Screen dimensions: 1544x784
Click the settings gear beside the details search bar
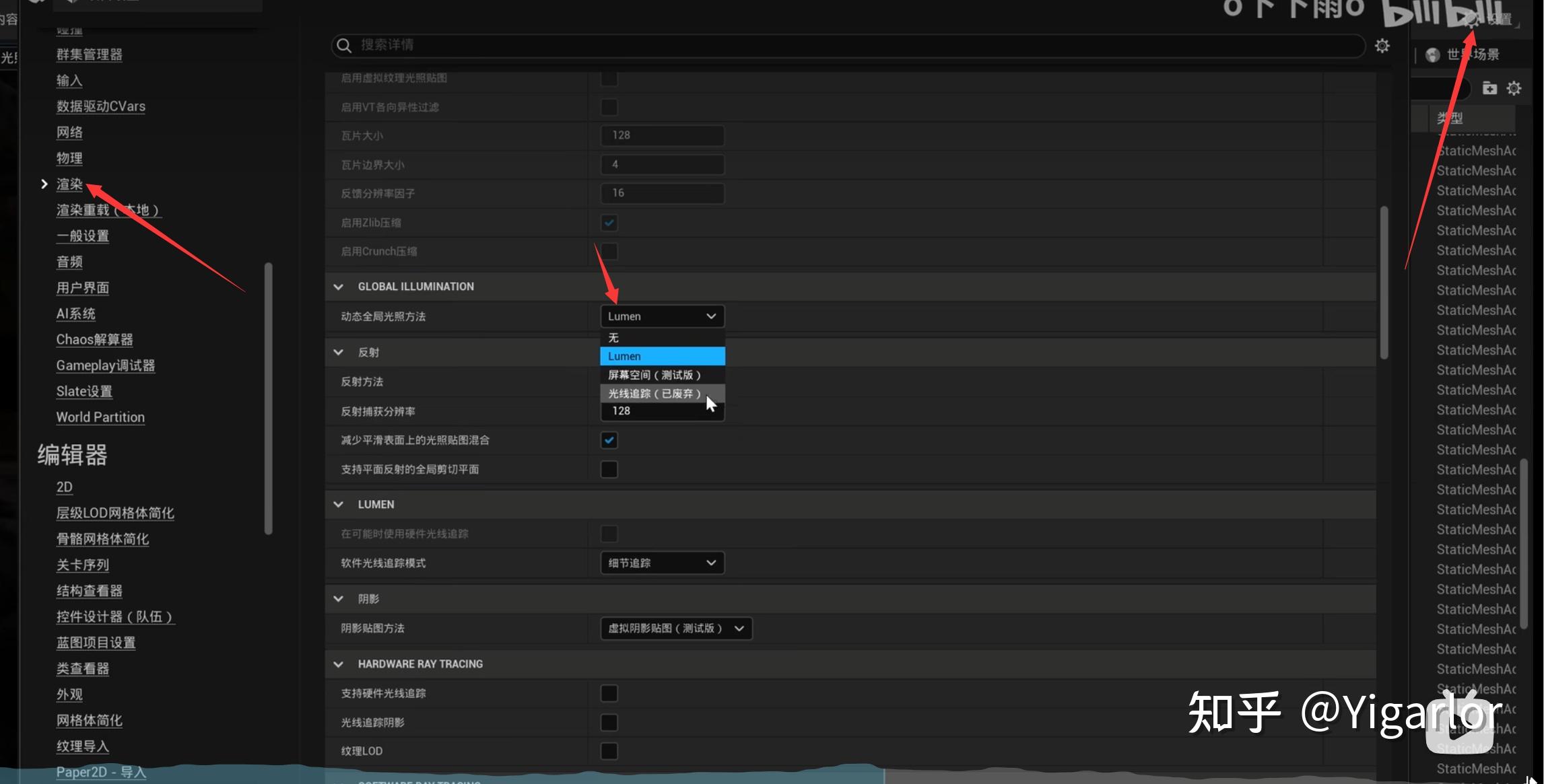pyautogui.click(x=1382, y=46)
